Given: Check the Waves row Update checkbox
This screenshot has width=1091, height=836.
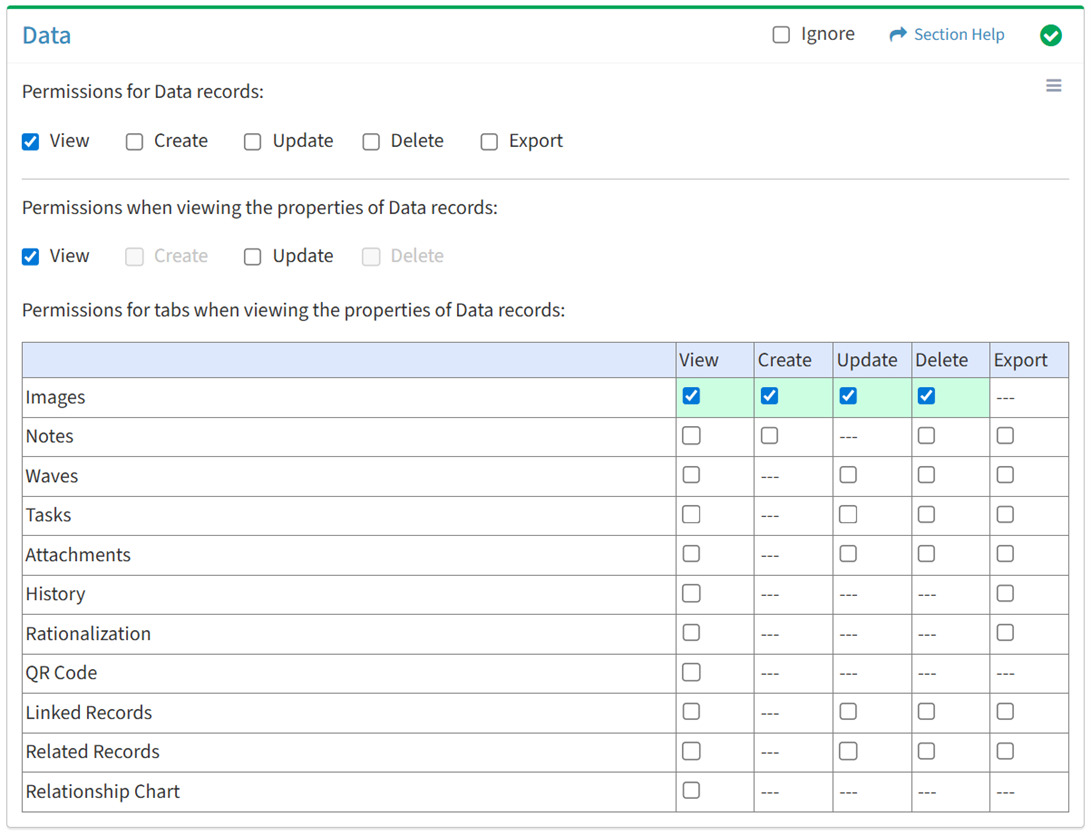Looking at the screenshot, I should [848, 475].
